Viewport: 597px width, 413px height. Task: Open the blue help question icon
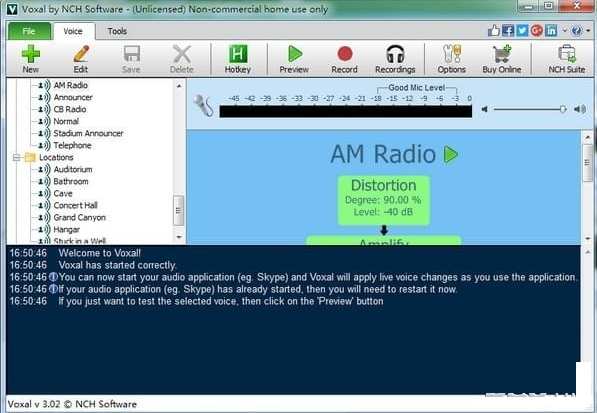tap(577, 30)
